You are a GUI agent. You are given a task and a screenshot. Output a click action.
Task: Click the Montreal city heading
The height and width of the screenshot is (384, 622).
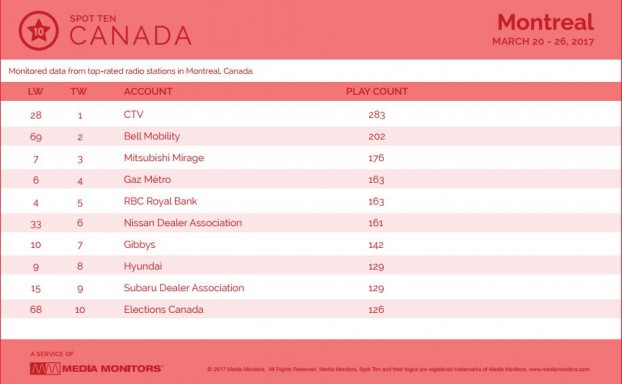click(x=545, y=22)
